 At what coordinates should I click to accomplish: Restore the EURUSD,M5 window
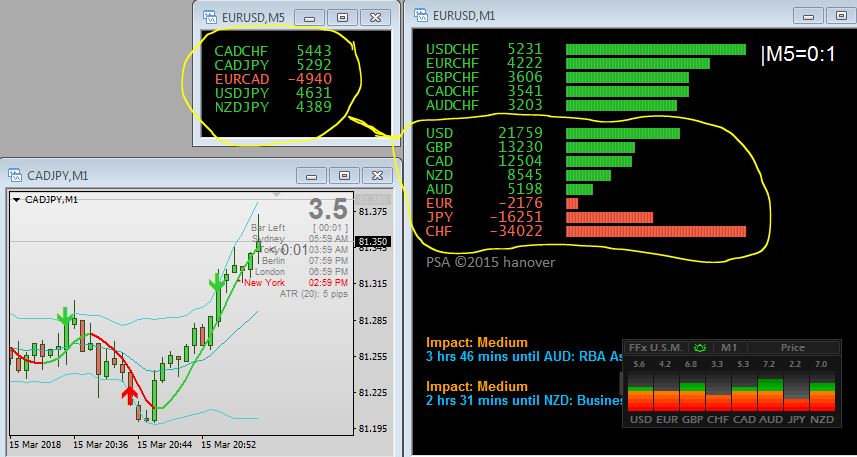(343, 17)
